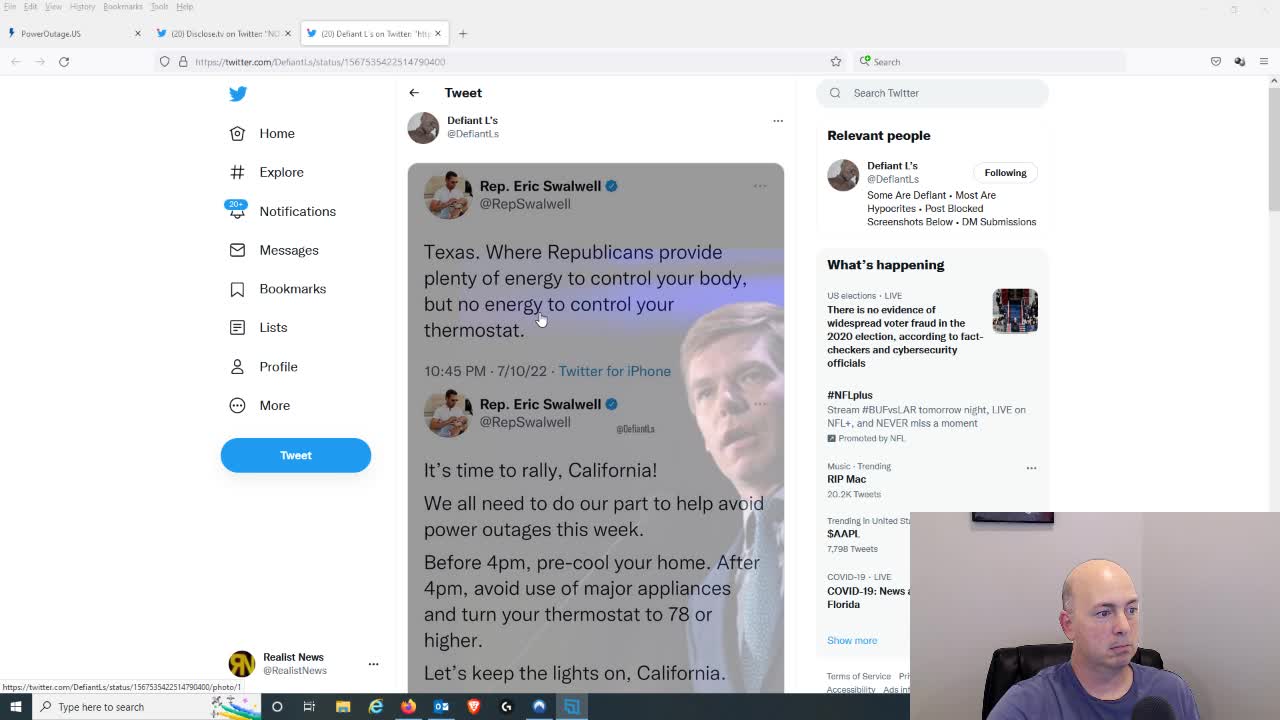Click the browser back arrow

point(16,62)
